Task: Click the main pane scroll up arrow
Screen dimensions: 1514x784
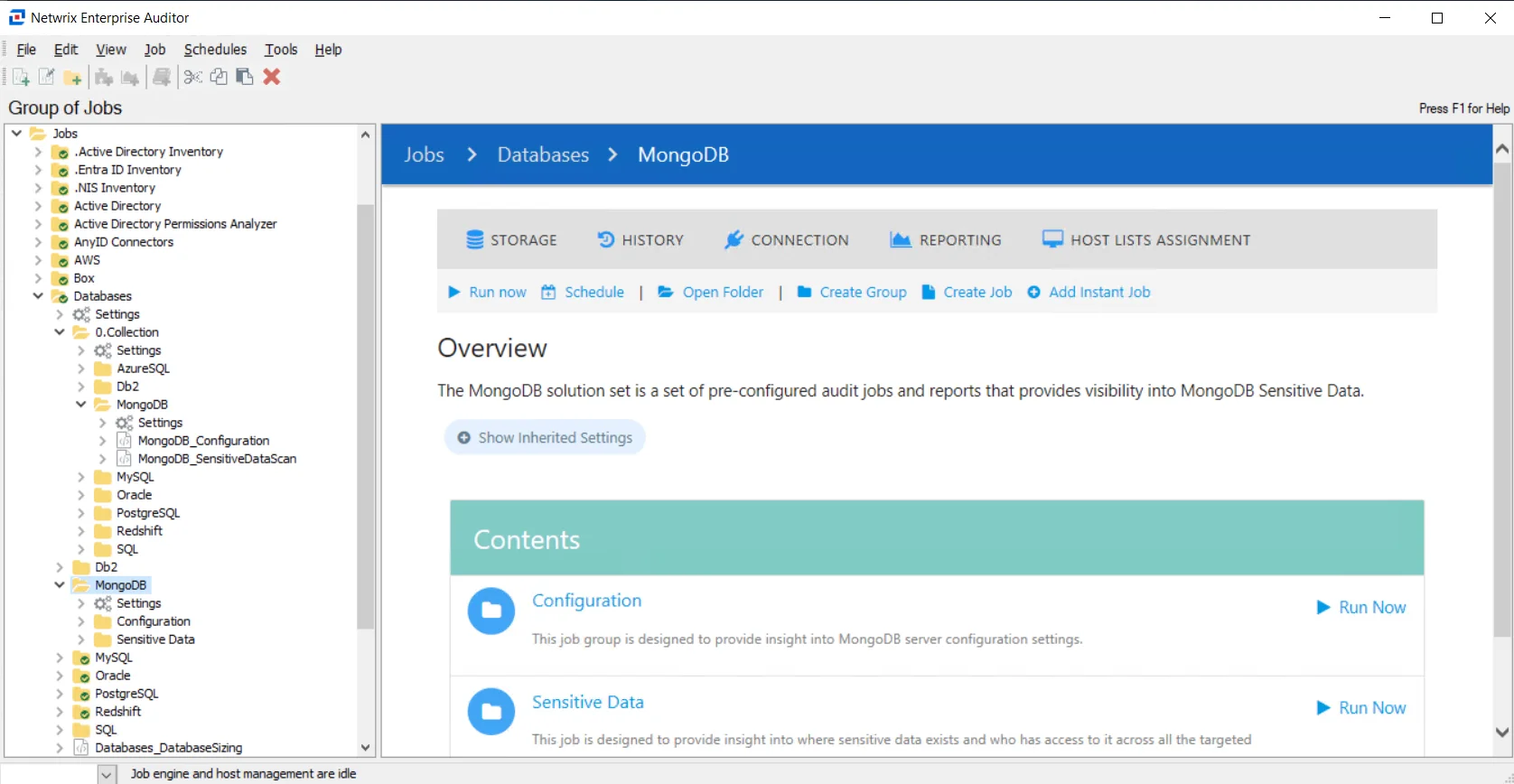Action: point(1502,149)
